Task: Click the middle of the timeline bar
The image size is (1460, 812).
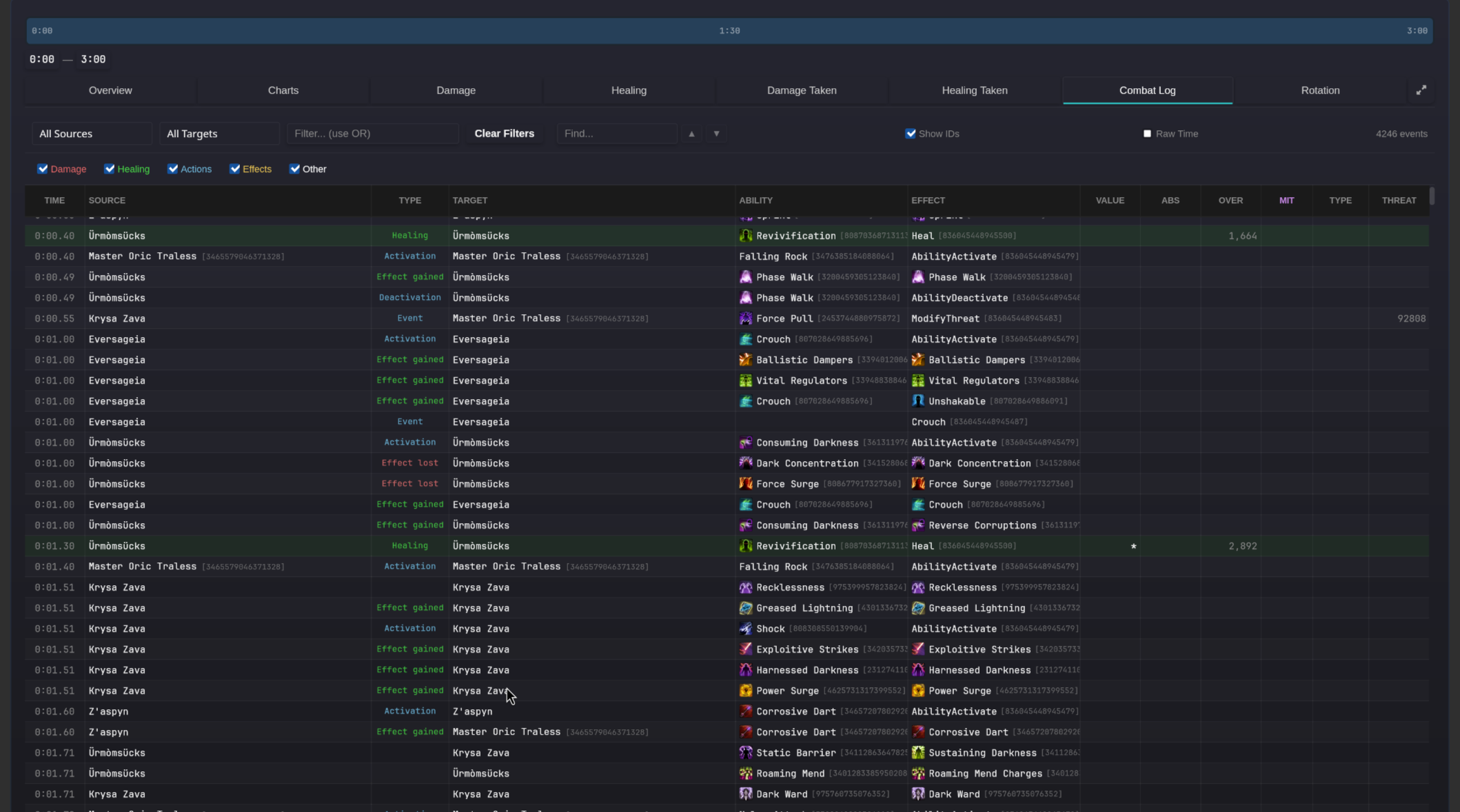Action: (729, 30)
